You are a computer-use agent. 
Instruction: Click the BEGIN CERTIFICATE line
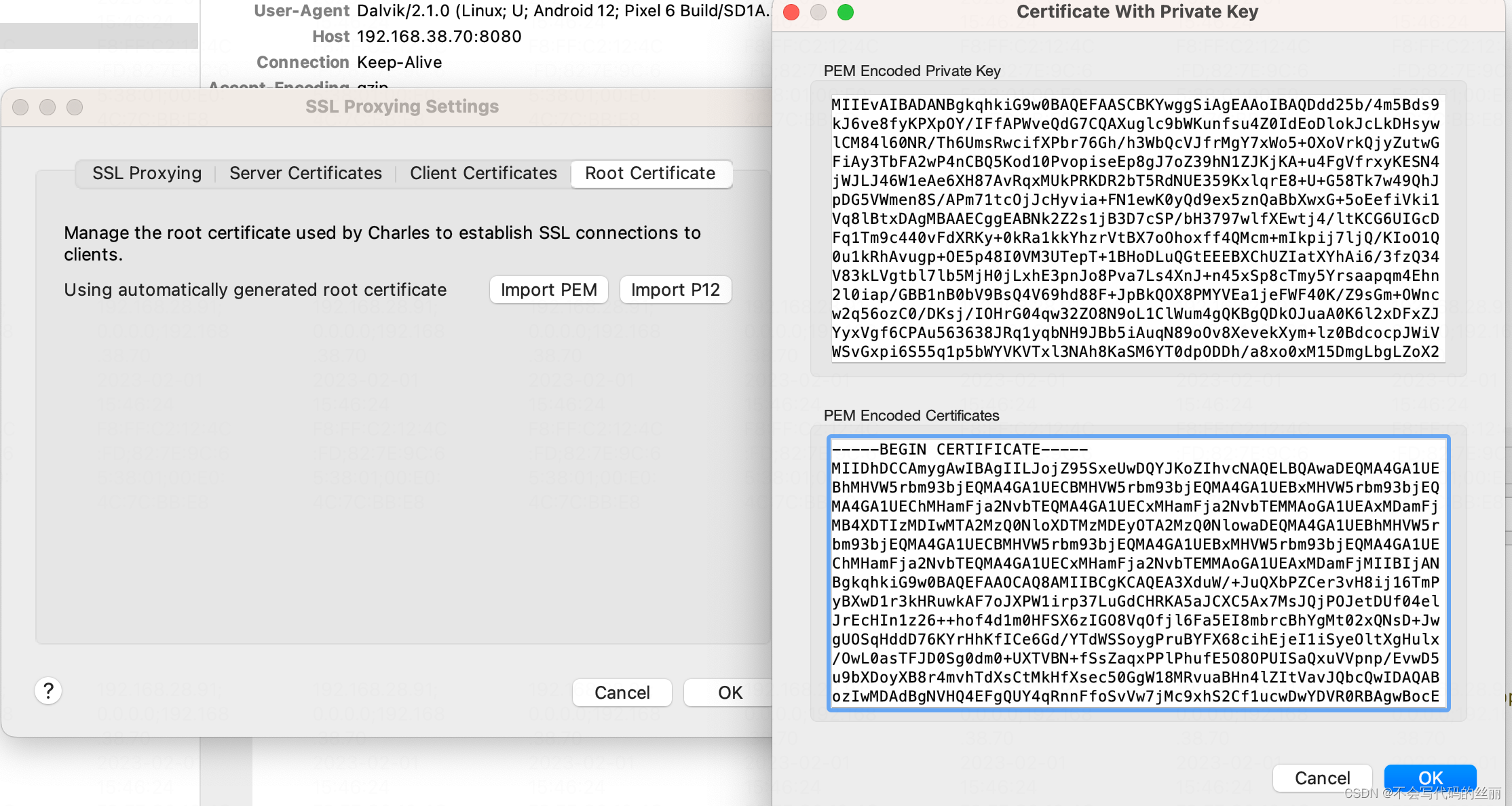(x=960, y=449)
